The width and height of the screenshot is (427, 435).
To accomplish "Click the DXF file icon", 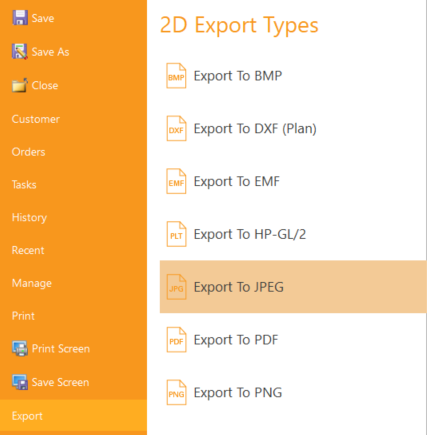I will click(x=176, y=128).
